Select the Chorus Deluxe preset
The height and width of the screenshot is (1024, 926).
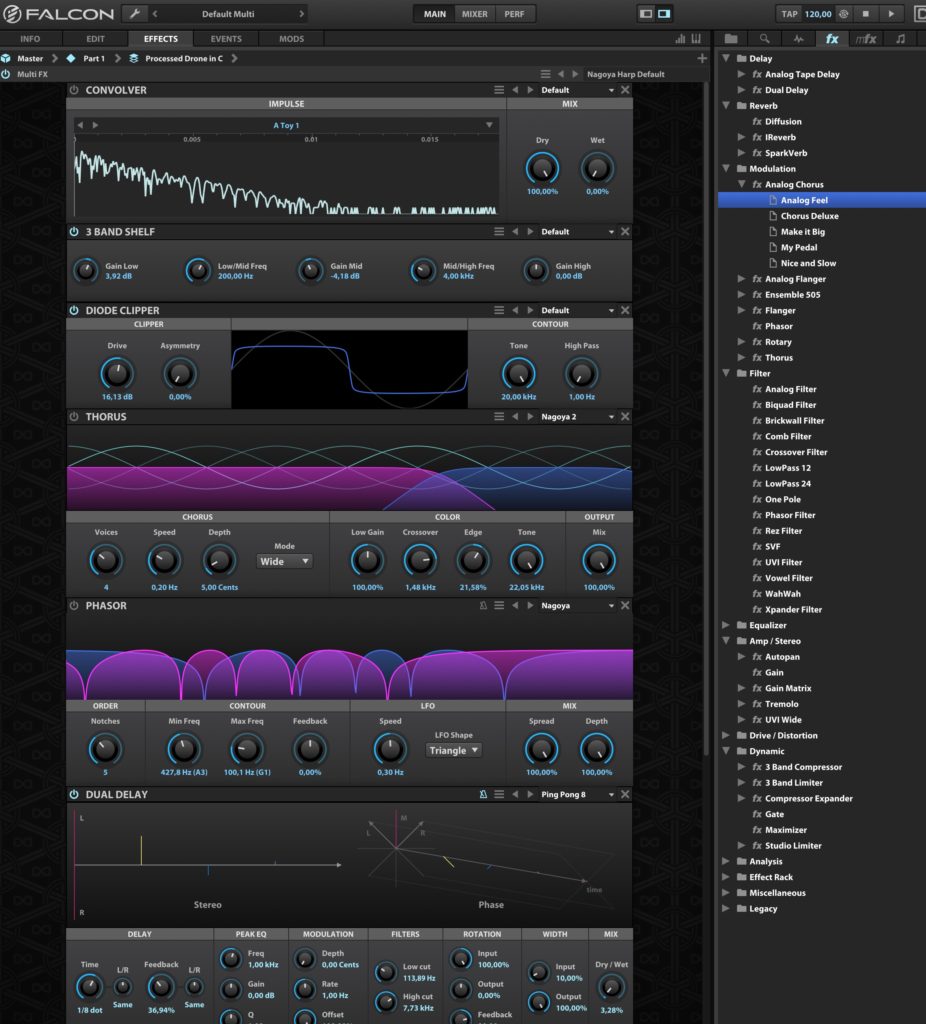[x=809, y=216]
